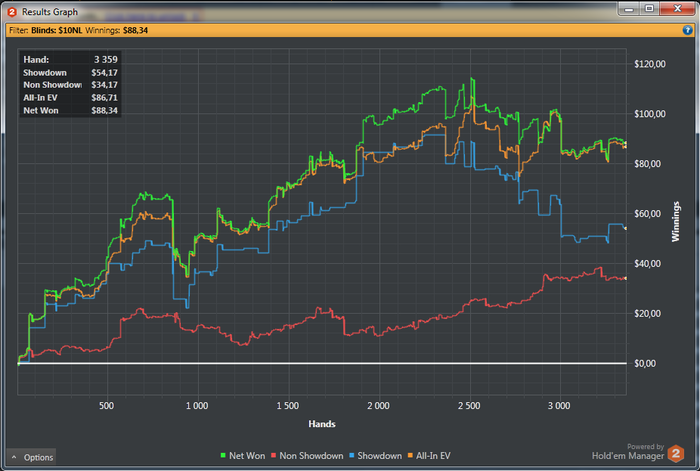The width and height of the screenshot is (700, 471).
Task: Click the Hold'em Manager 2 logo badge
Action: point(676,452)
